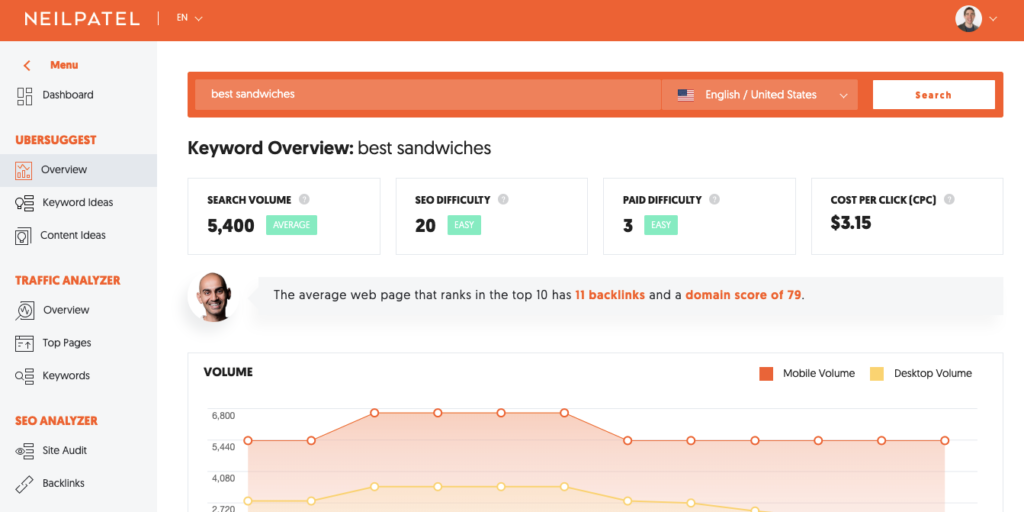Click Paid Difficulty help icon

pyautogui.click(x=714, y=200)
